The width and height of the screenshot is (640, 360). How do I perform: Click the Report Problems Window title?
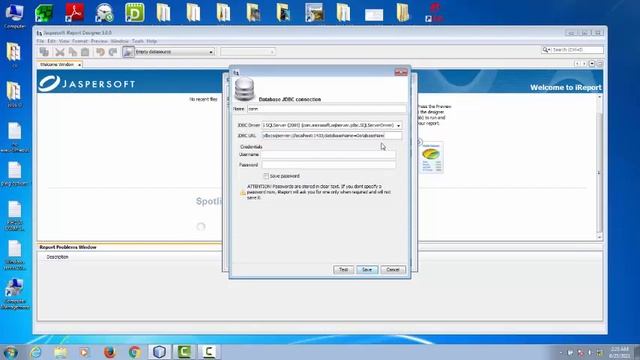point(68,247)
